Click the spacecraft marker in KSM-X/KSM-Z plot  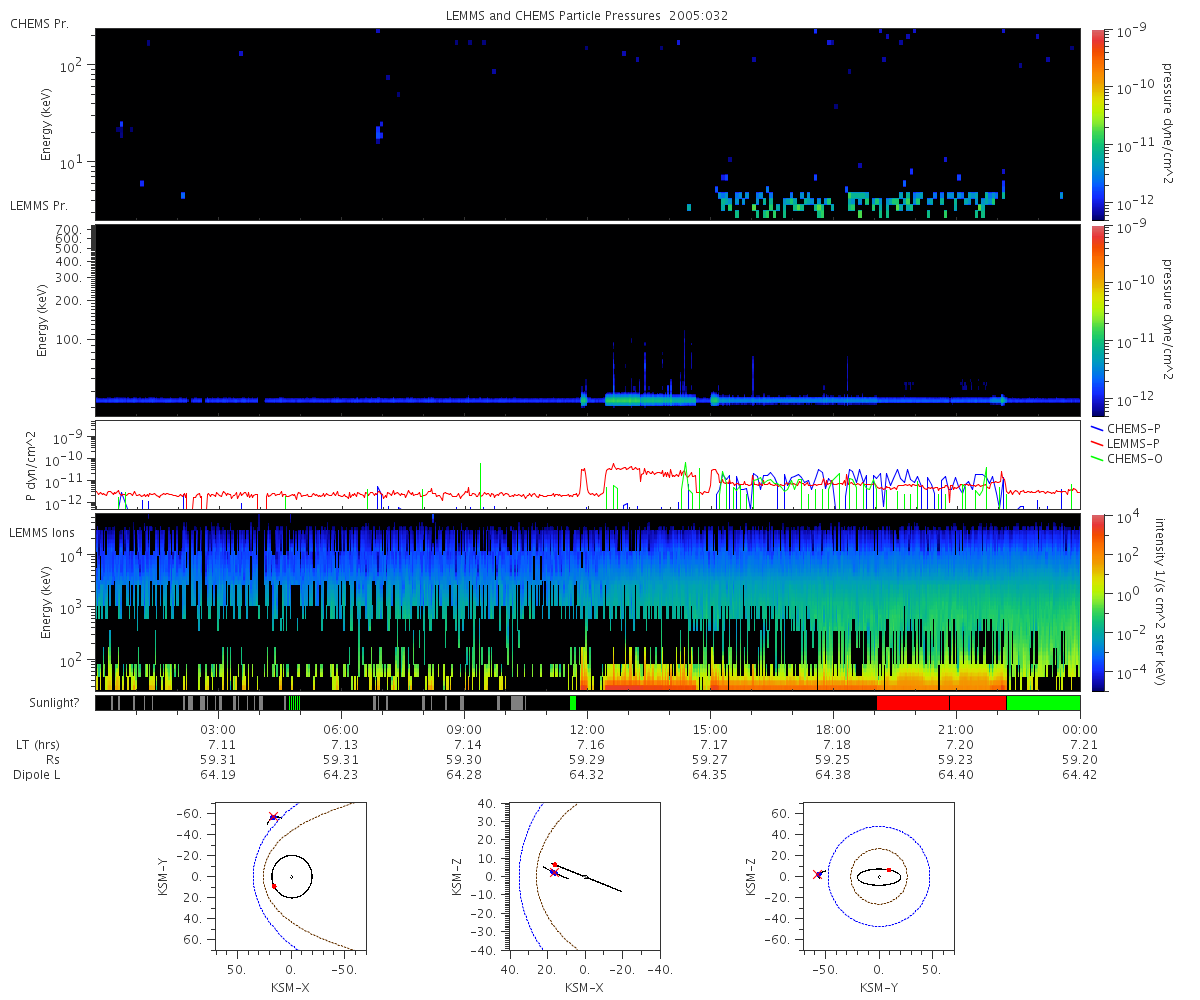[x=553, y=873]
